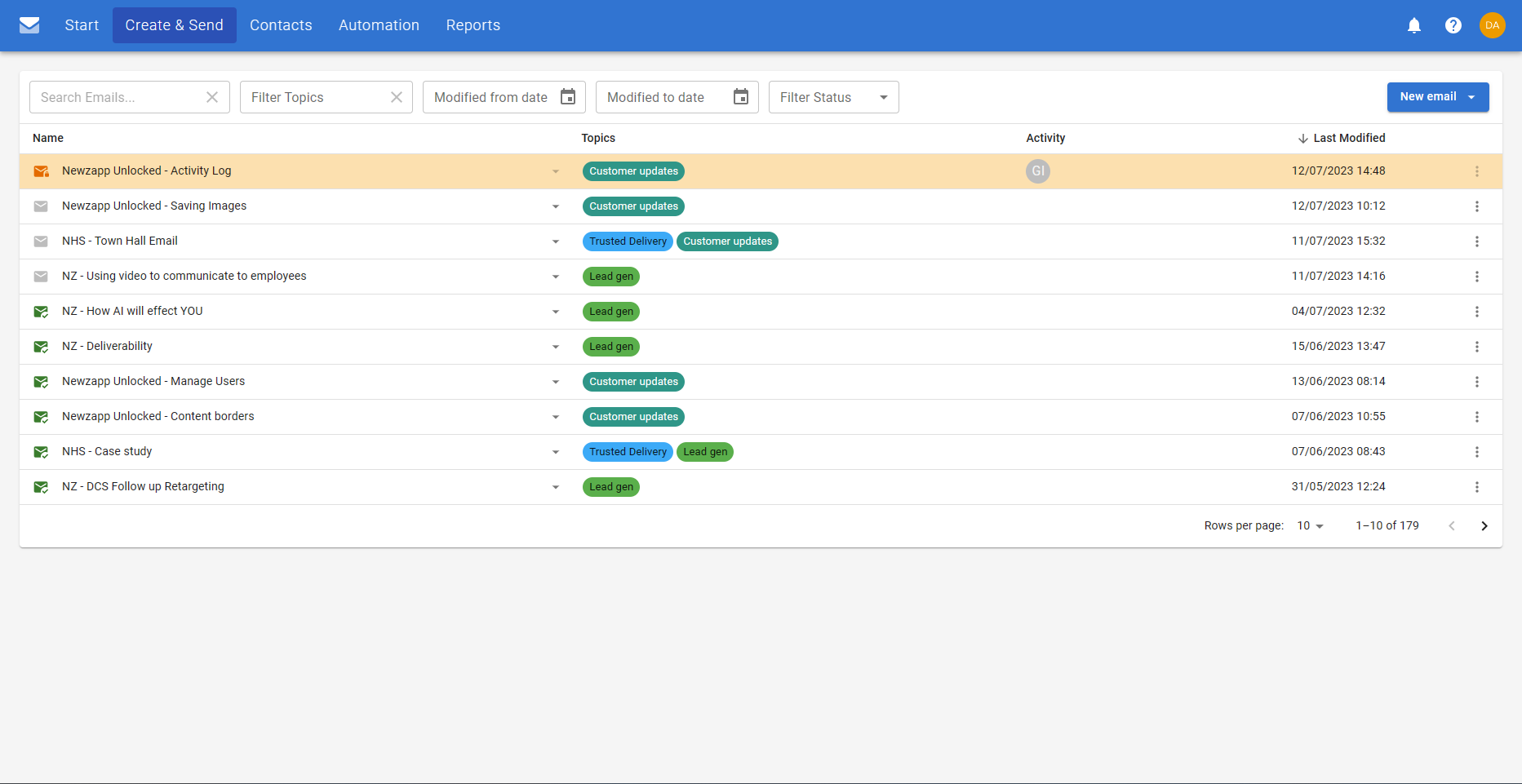Clear the Search Emails field
This screenshot has width=1522, height=784.
click(x=212, y=97)
